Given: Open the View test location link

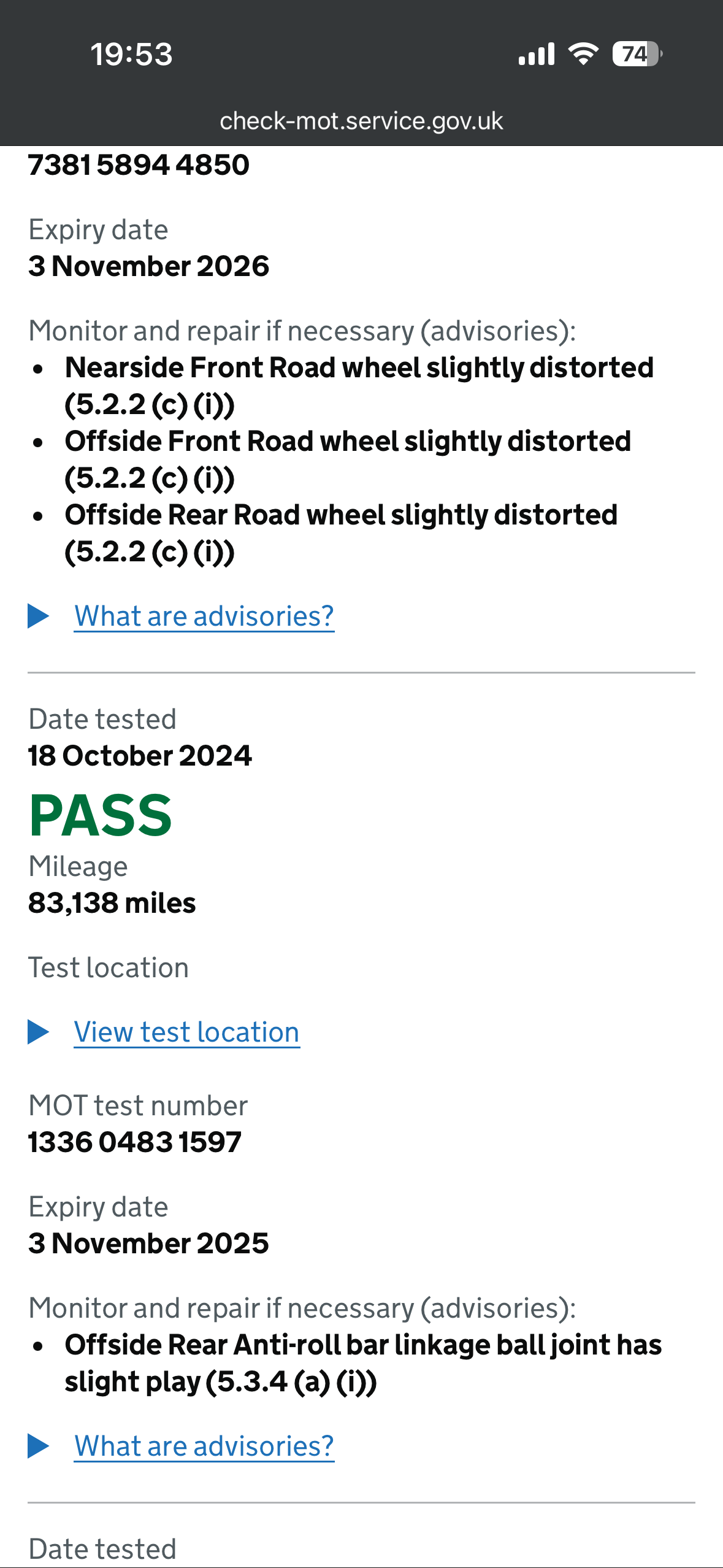Looking at the screenshot, I should (x=186, y=1032).
